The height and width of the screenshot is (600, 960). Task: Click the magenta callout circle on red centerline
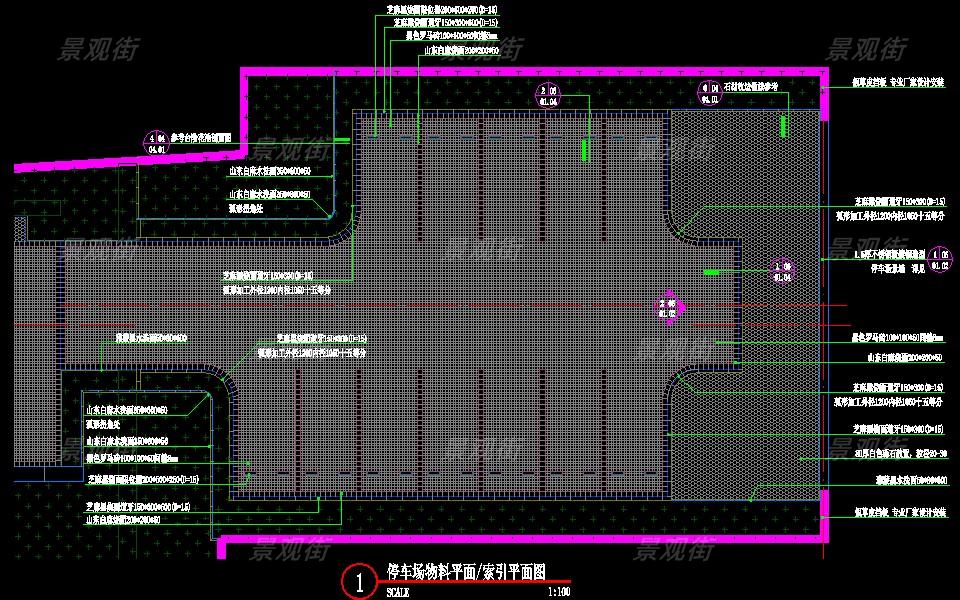(668, 308)
